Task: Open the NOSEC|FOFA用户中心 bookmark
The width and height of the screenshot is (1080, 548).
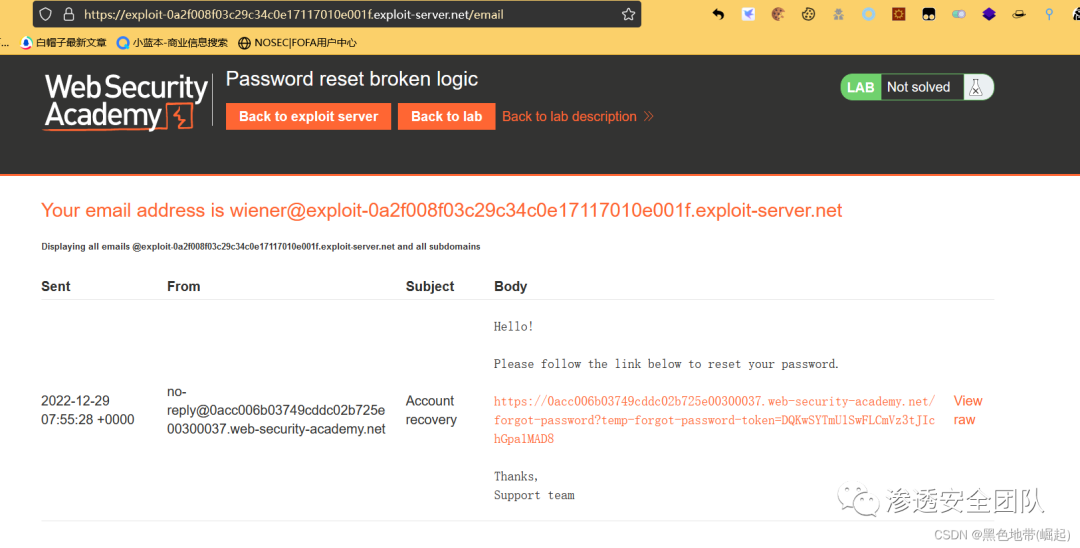Action: pos(297,43)
